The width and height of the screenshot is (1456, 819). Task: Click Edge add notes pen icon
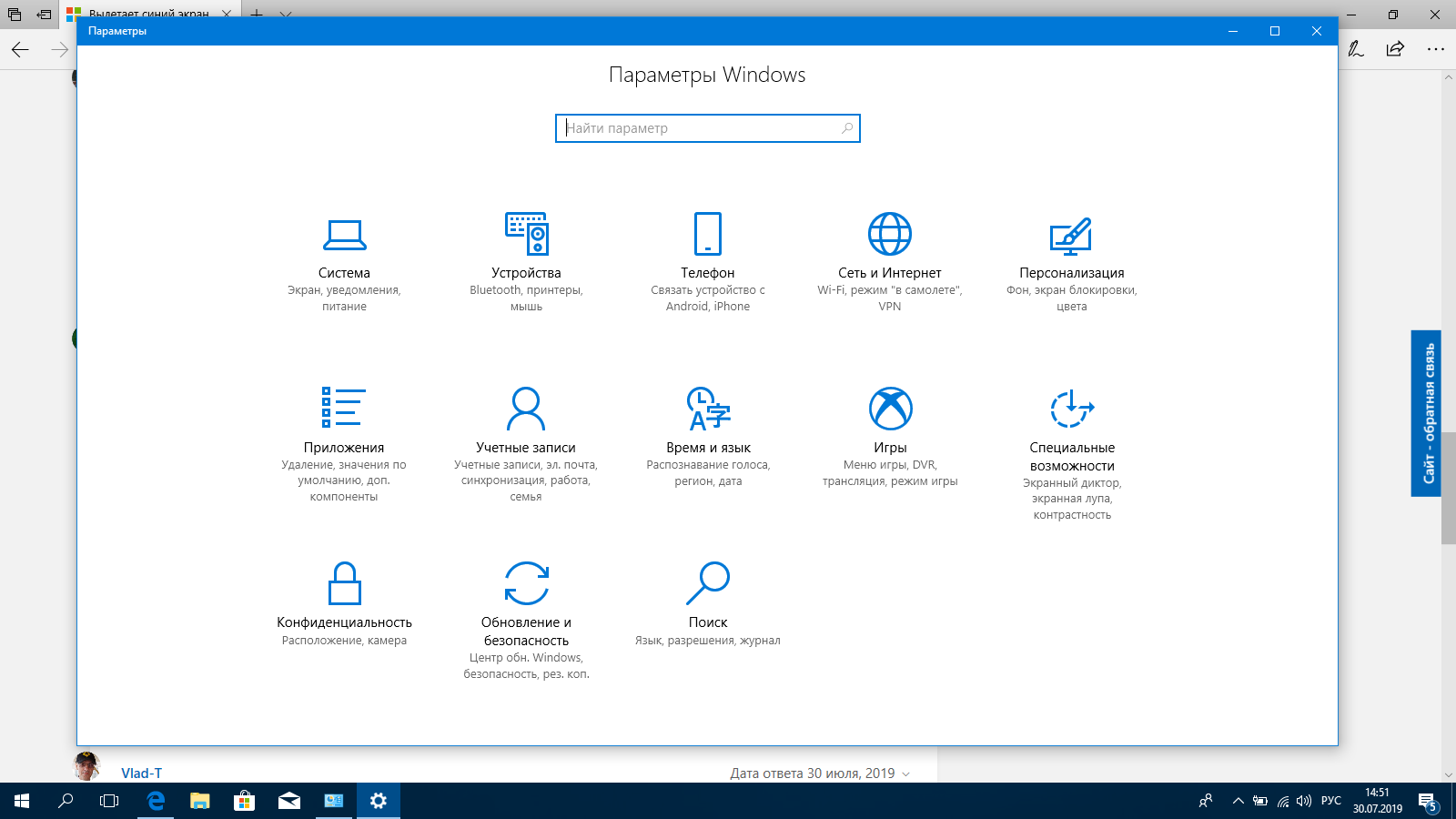coord(1356,49)
